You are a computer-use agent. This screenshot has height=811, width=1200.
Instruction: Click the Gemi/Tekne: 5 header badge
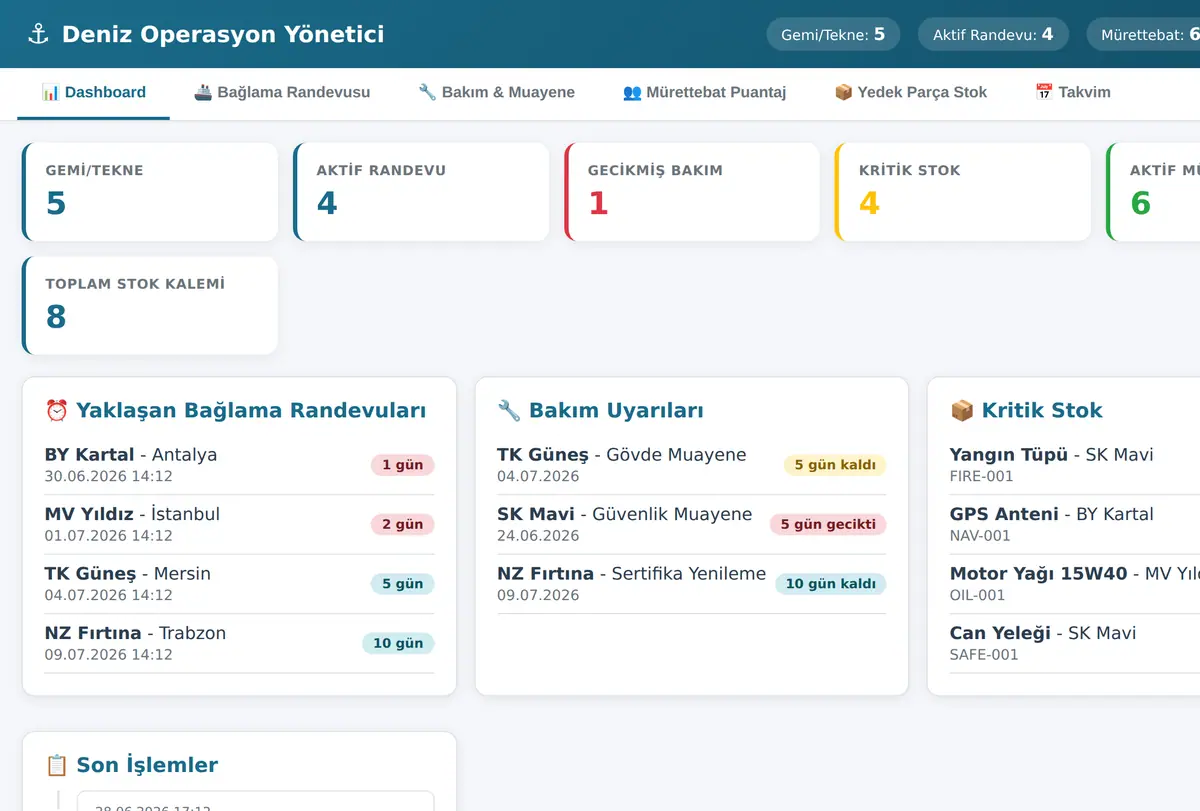point(833,34)
